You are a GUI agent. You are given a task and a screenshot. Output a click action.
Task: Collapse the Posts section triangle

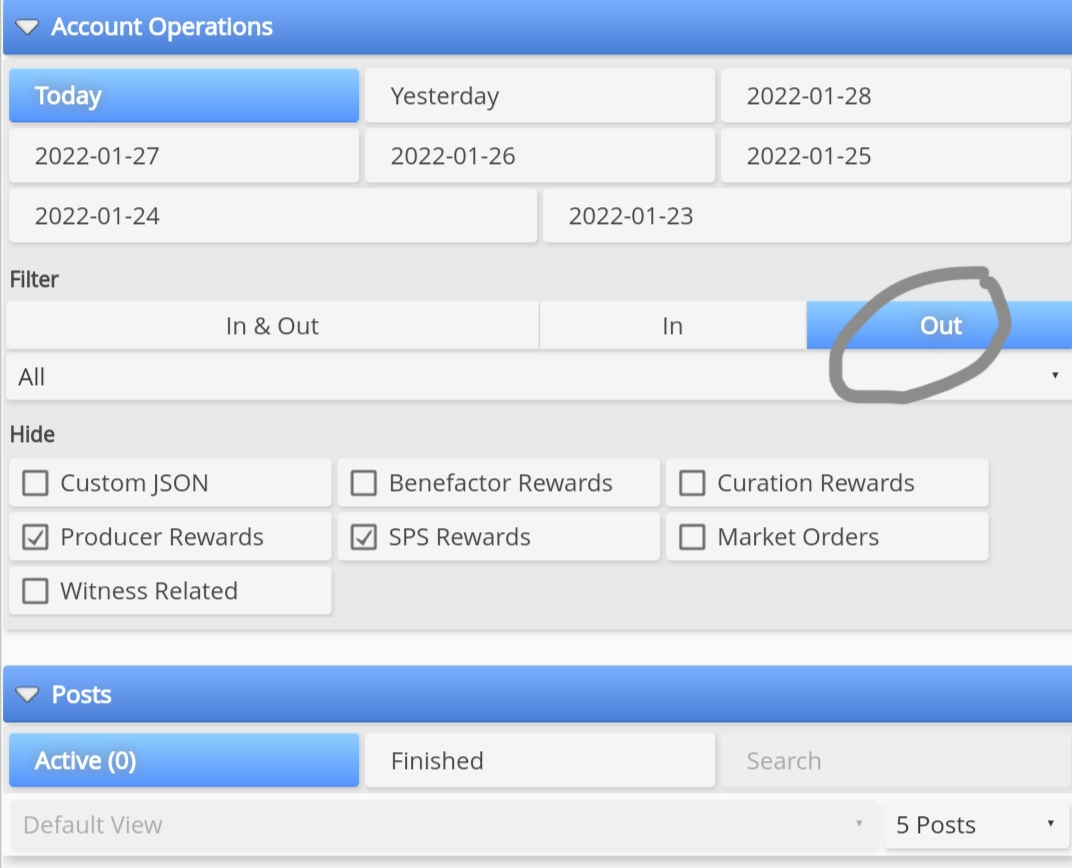[27, 694]
